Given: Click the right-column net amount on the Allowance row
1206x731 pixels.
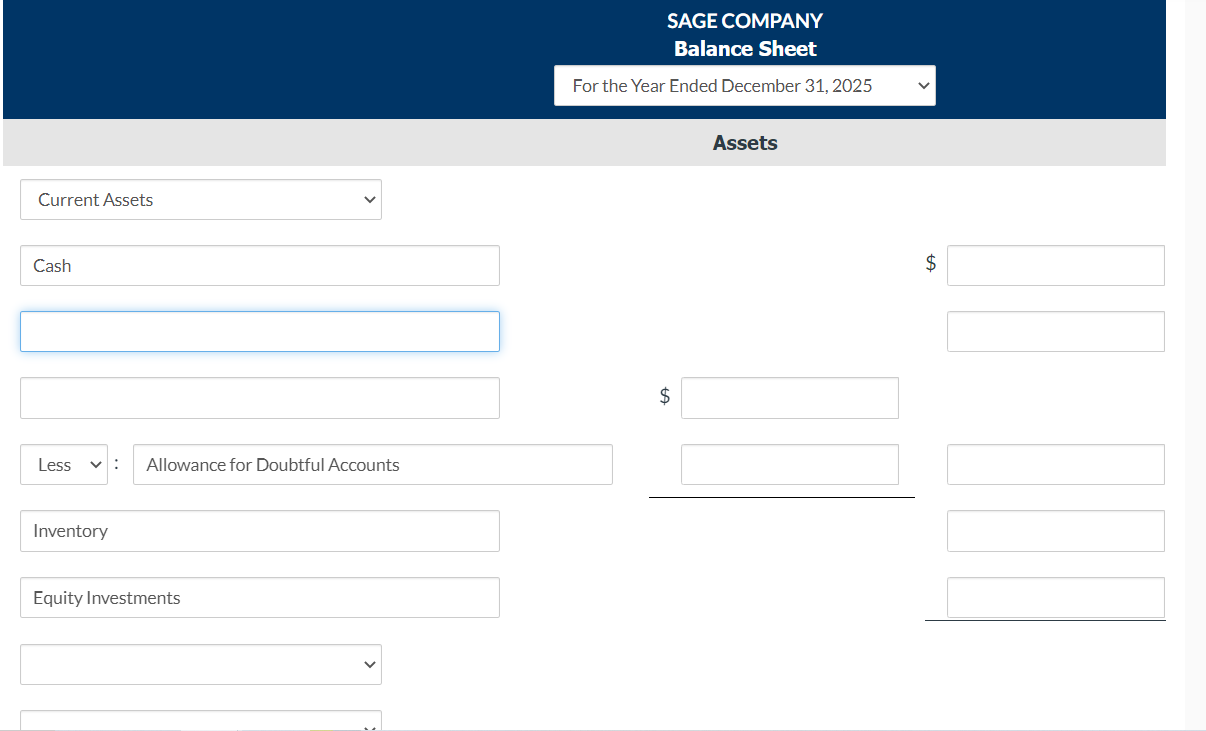Looking at the screenshot, I should 1056,465.
